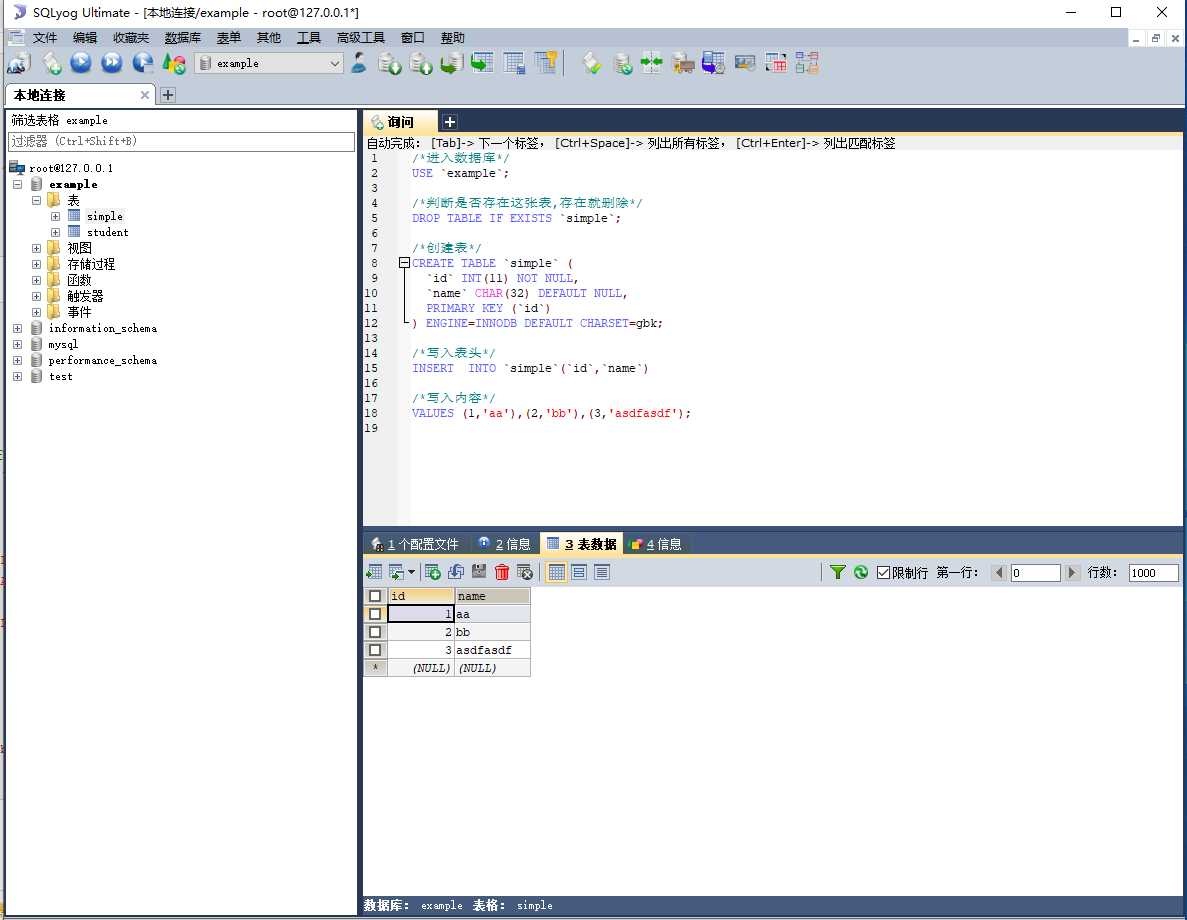Screen dimensions: 1187x920
Task: Select the test database in tree
Action: click(x=61, y=376)
